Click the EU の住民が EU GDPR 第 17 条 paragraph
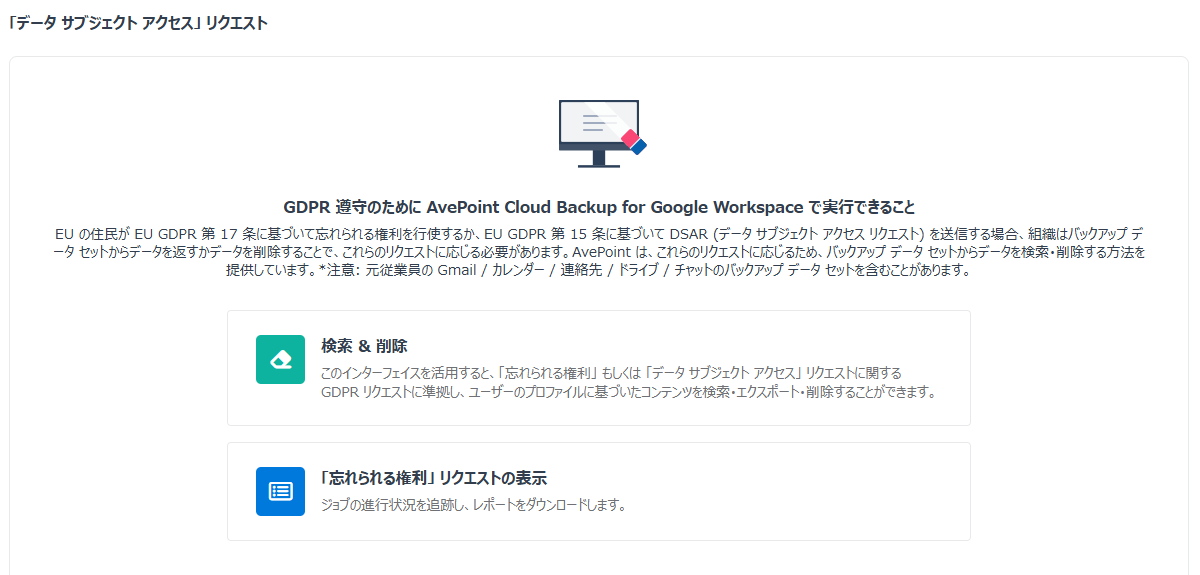Image resolution: width=1200 pixels, height=575 pixels. click(x=599, y=252)
